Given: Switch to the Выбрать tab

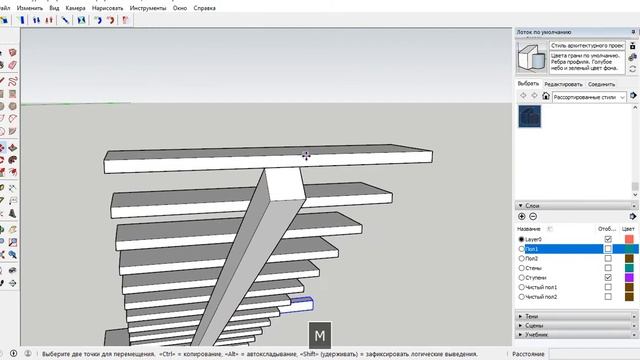Looking at the screenshot, I should (x=528, y=83).
